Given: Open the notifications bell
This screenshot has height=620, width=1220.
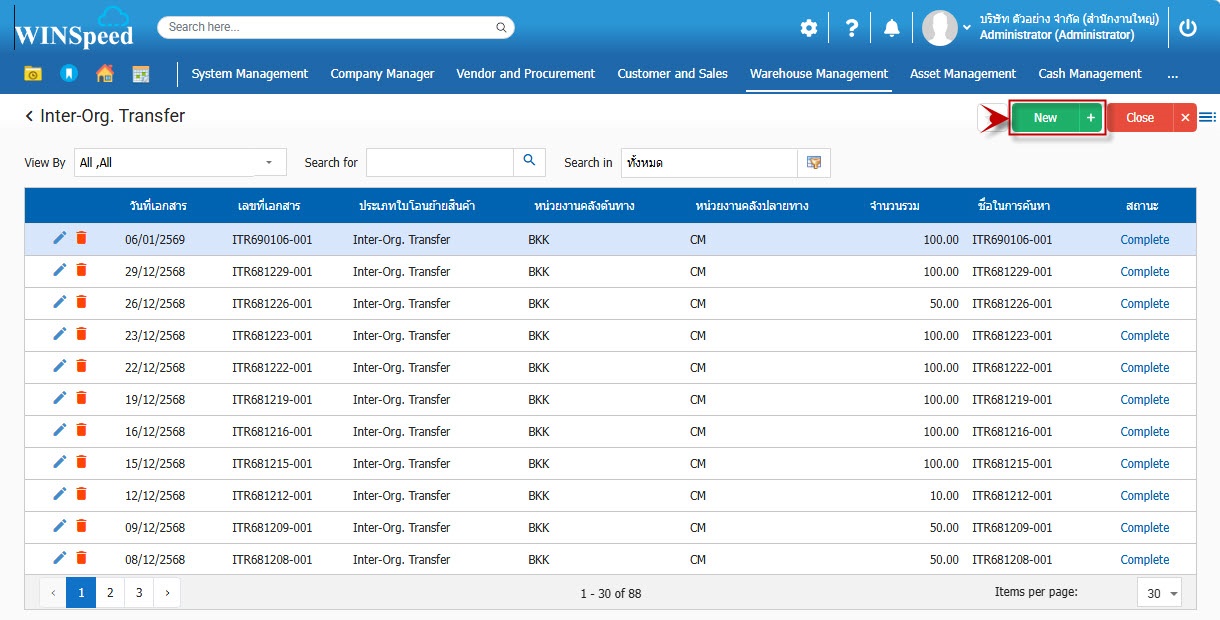Looking at the screenshot, I should [x=891, y=28].
